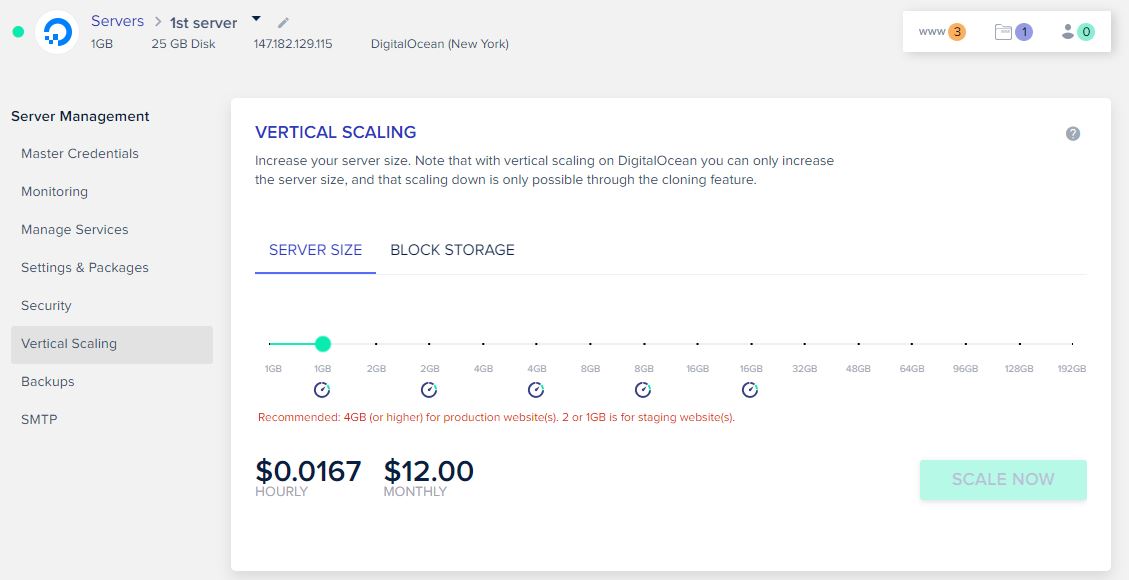Select the speedometer icon beneath the 8GB size
The width and height of the screenshot is (1129, 580).
coord(643,390)
